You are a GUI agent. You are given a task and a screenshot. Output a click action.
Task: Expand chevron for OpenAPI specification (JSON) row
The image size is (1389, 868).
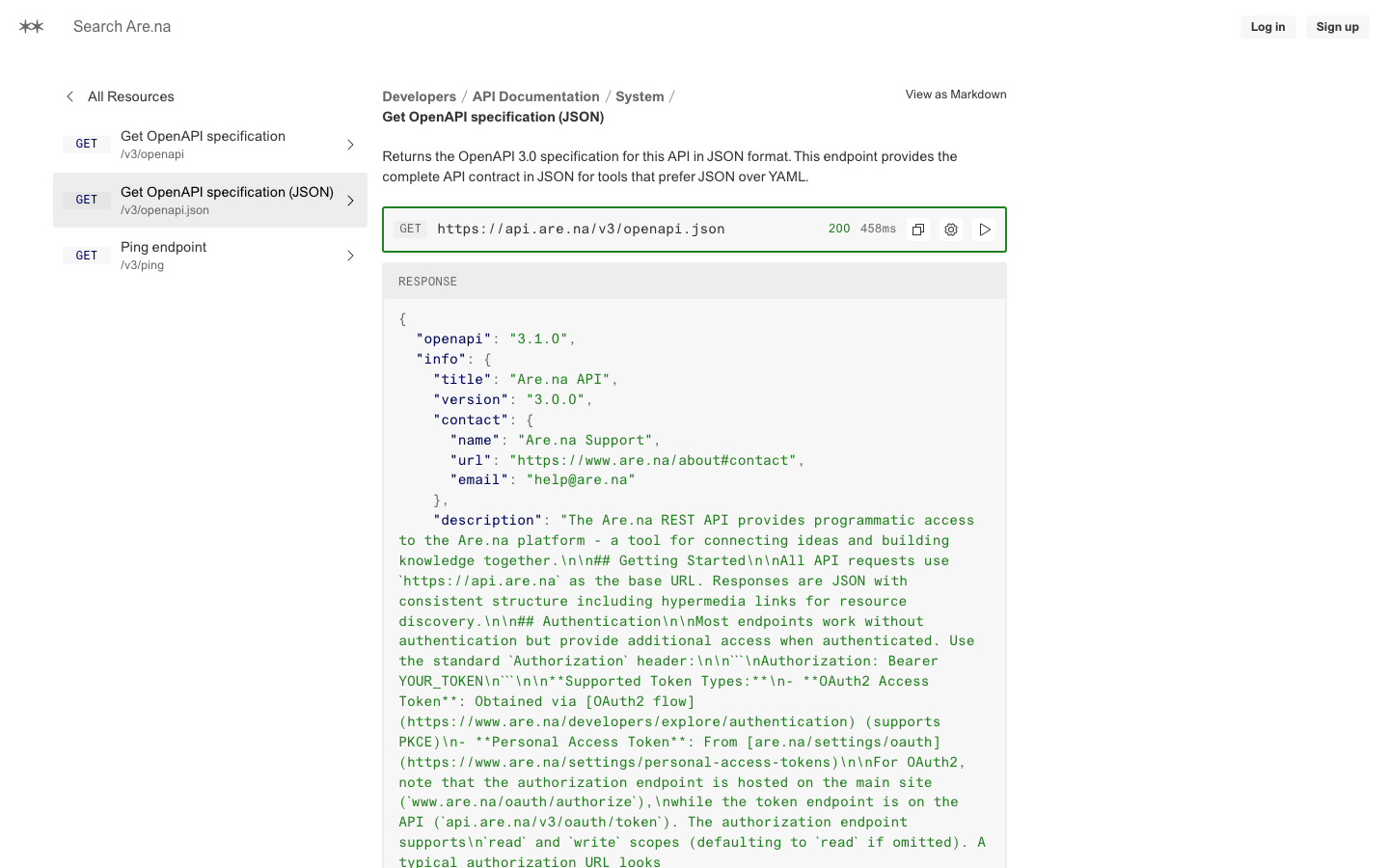350,201
